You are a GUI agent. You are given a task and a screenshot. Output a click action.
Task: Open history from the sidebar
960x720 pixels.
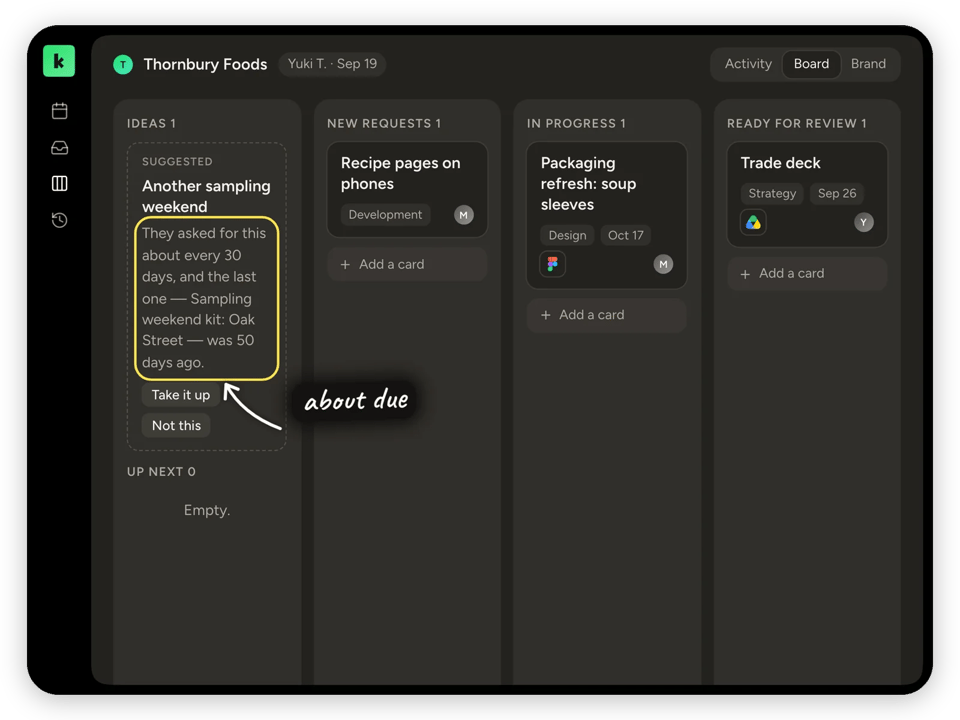[x=59, y=220]
